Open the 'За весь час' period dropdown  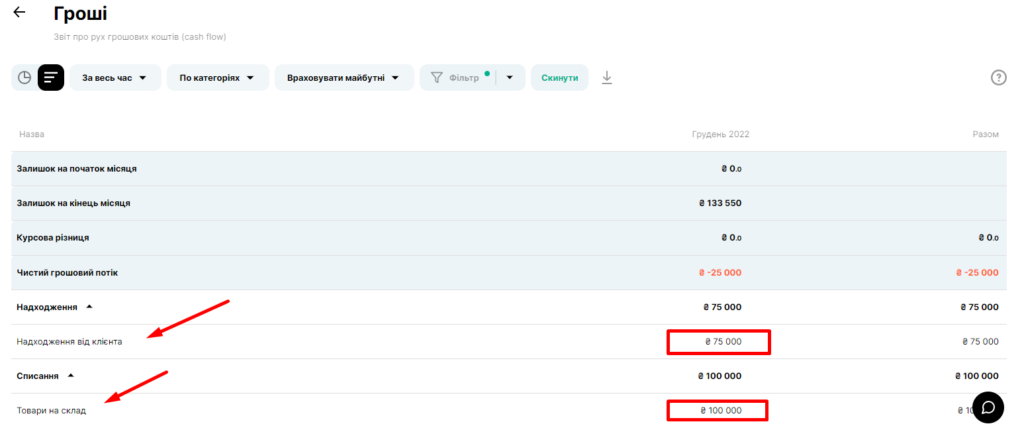[x=116, y=78]
